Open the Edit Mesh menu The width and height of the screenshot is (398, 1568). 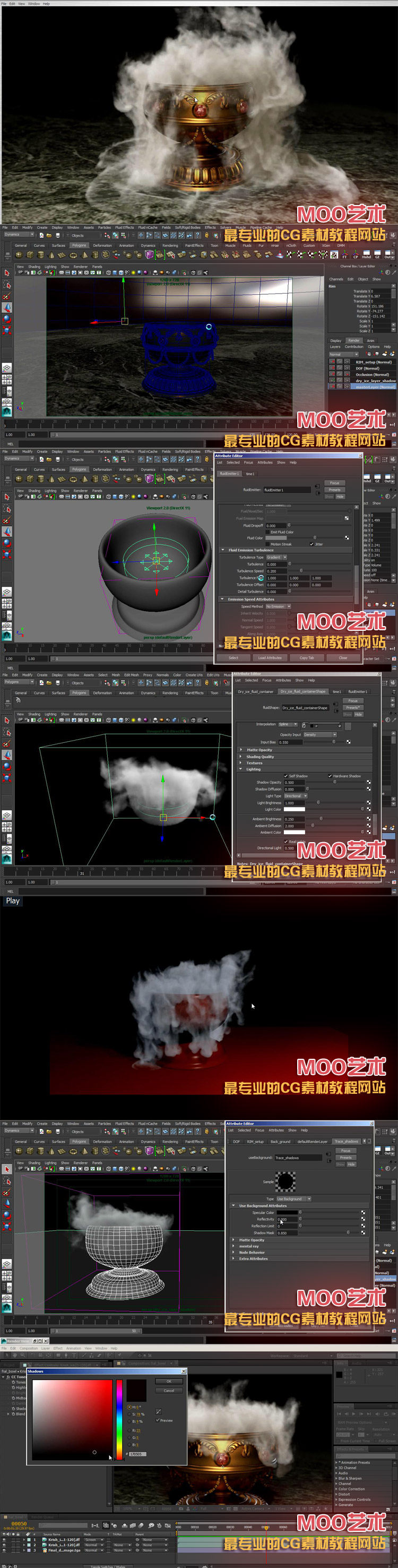[x=131, y=674]
